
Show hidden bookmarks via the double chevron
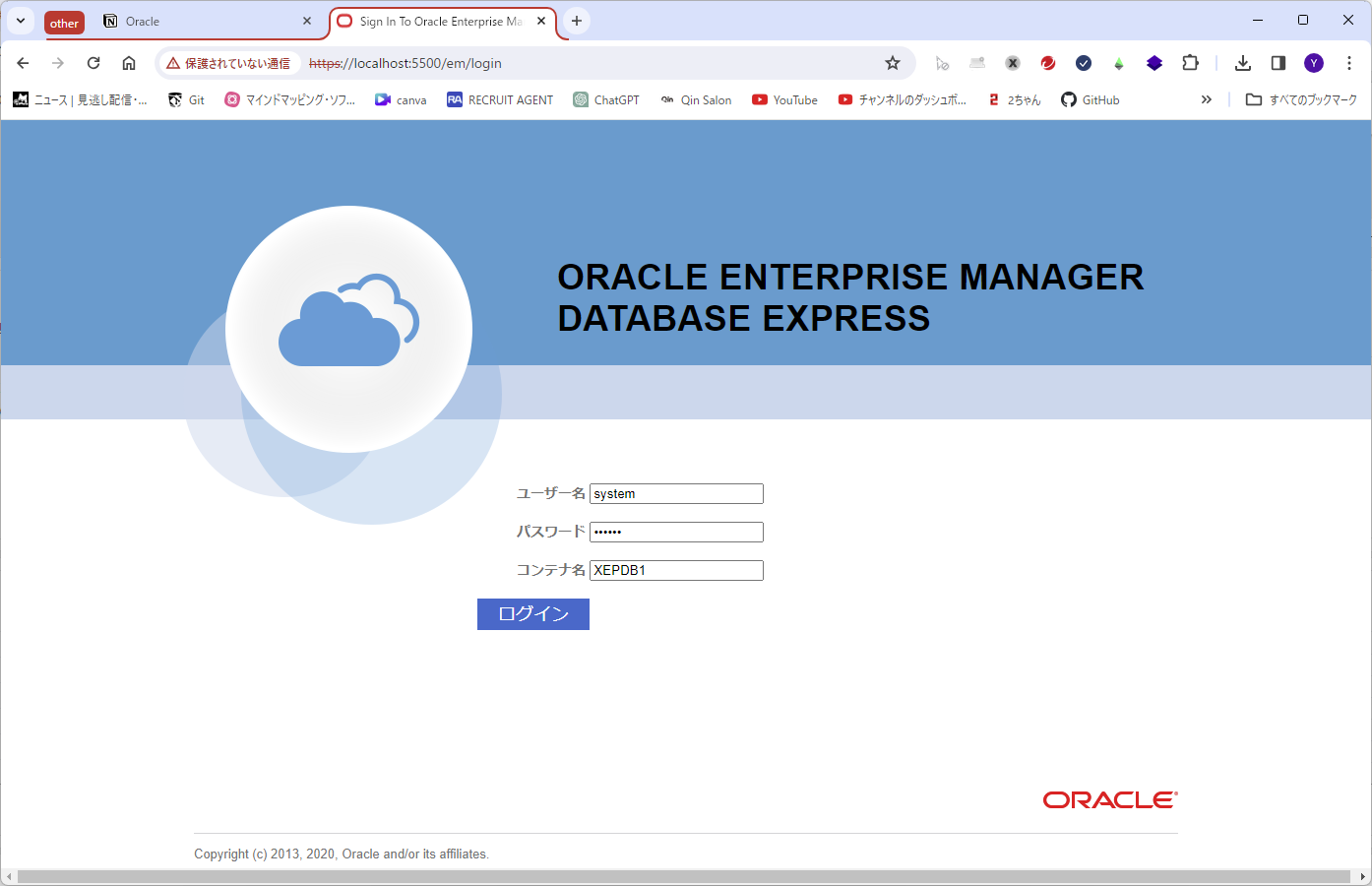point(1207,99)
